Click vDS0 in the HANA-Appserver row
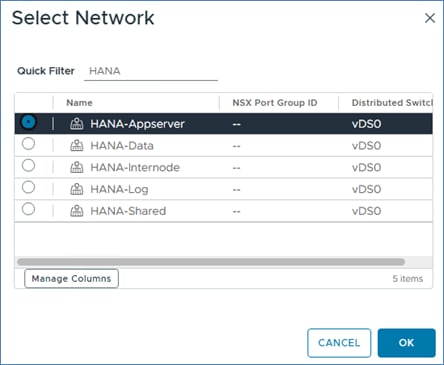The image size is (444, 365). coord(366,124)
